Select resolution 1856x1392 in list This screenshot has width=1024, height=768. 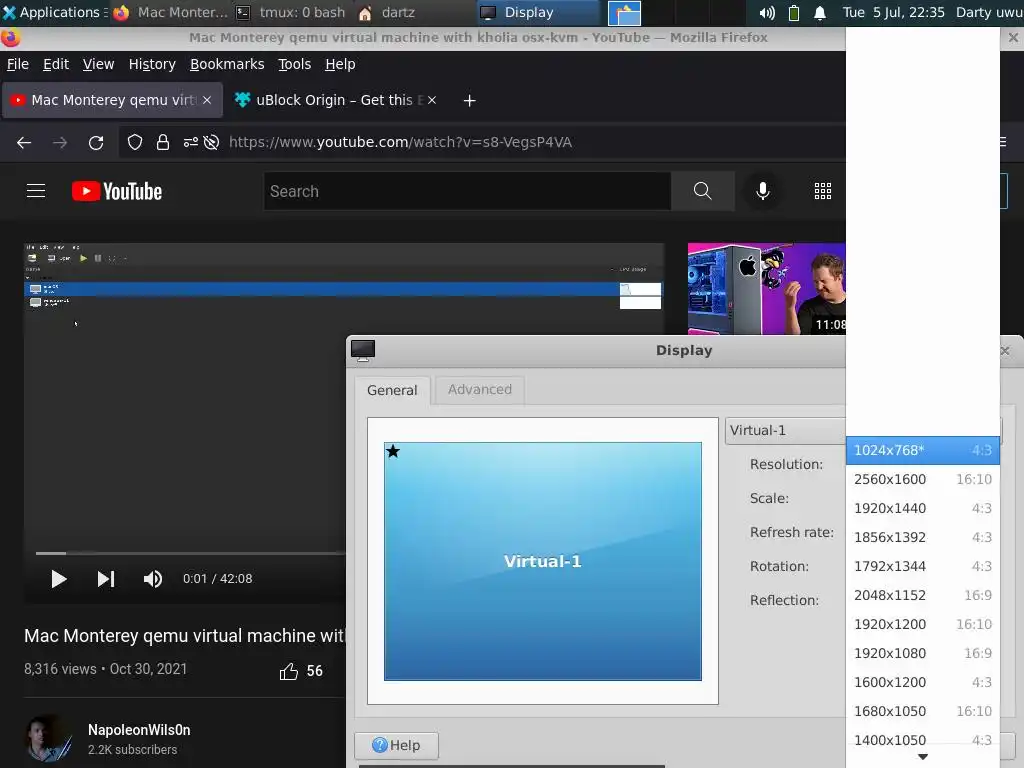coord(923,537)
